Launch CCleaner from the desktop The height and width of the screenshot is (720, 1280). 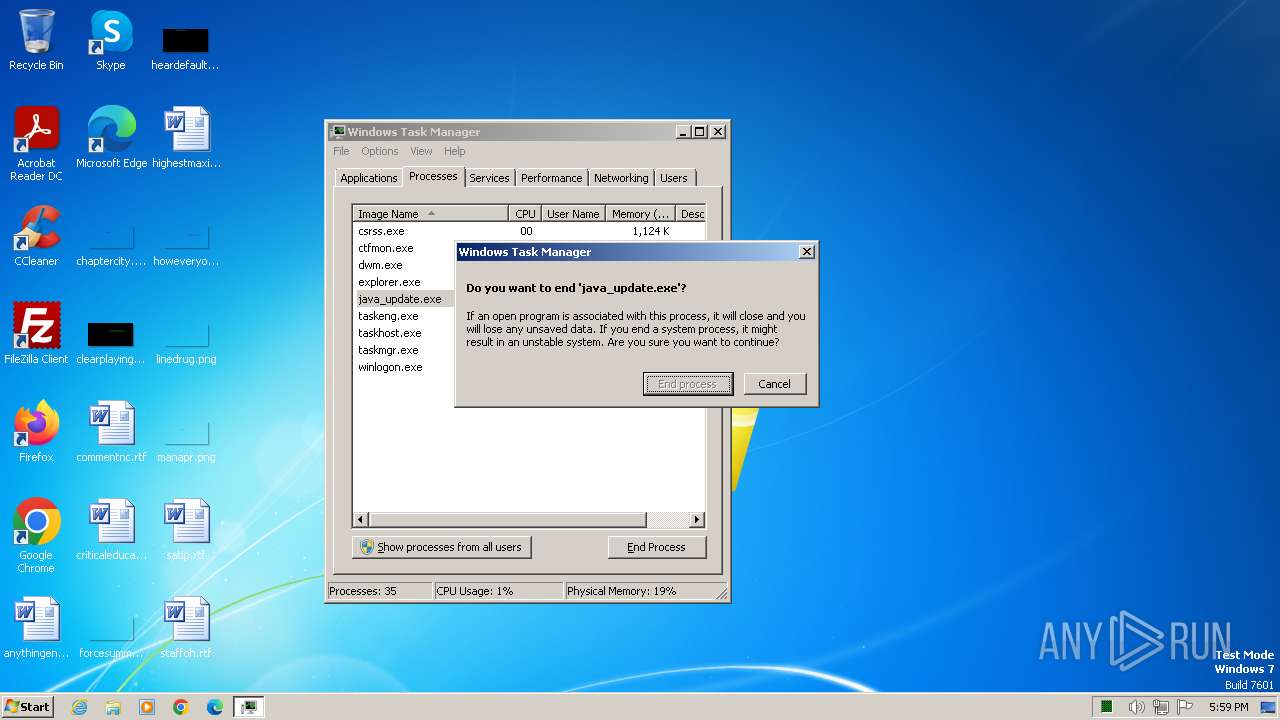[x=36, y=235]
